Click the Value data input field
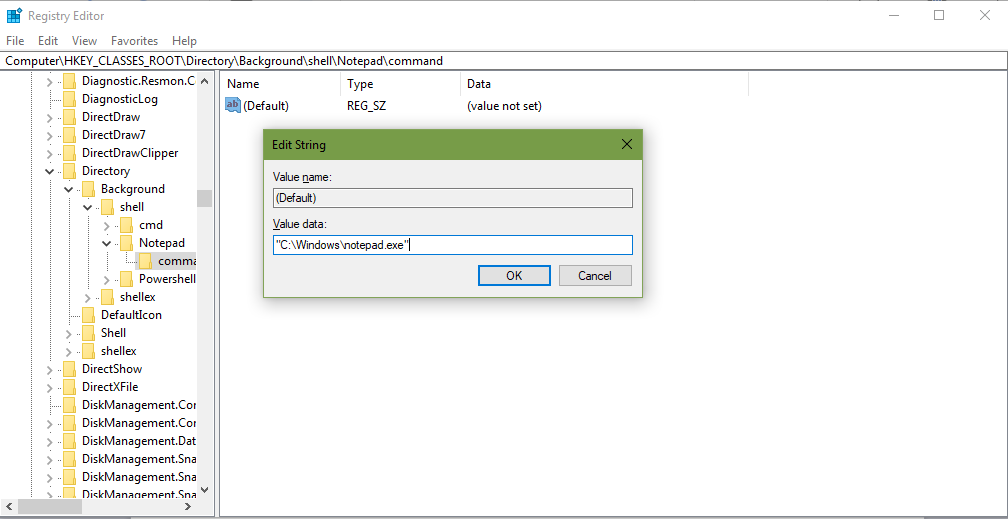The height and width of the screenshot is (519, 1008). tap(453, 245)
